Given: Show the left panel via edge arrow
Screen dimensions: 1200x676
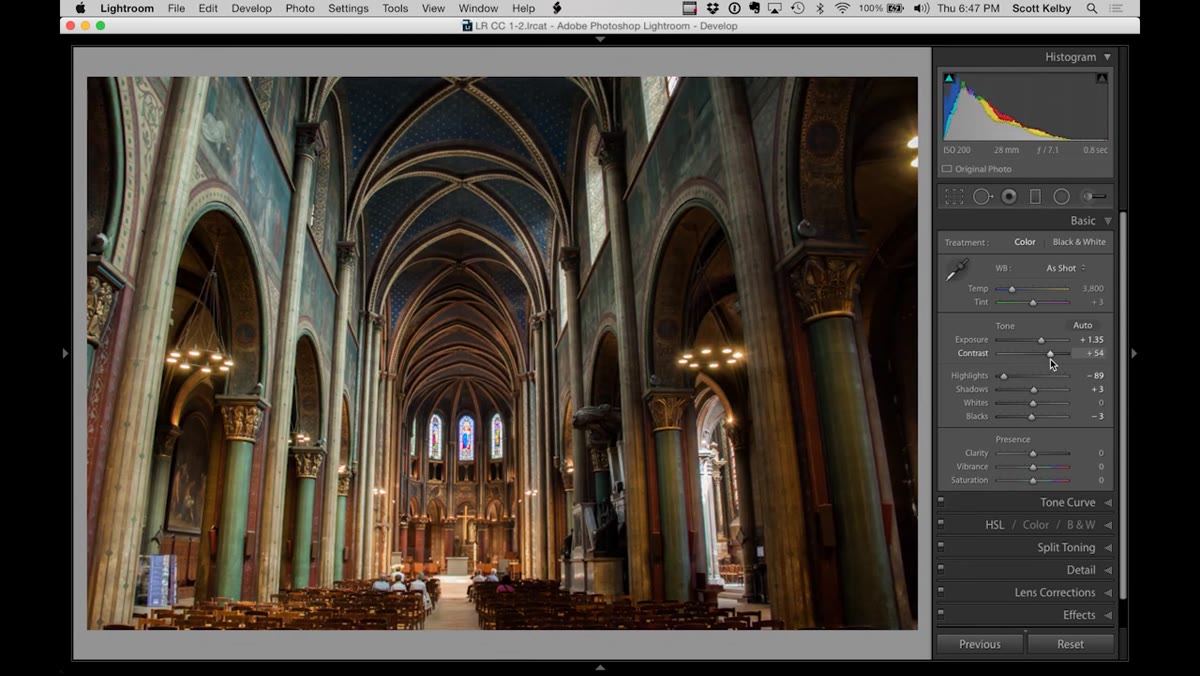Looking at the screenshot, I should click(65, 353).
